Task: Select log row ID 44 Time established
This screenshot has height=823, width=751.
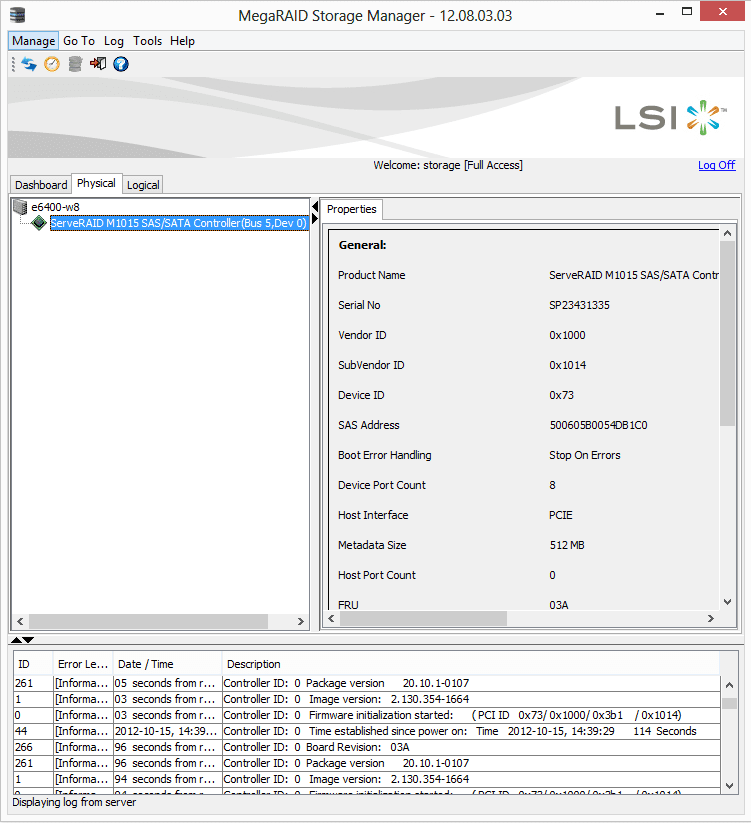Action: pos(367,731)
